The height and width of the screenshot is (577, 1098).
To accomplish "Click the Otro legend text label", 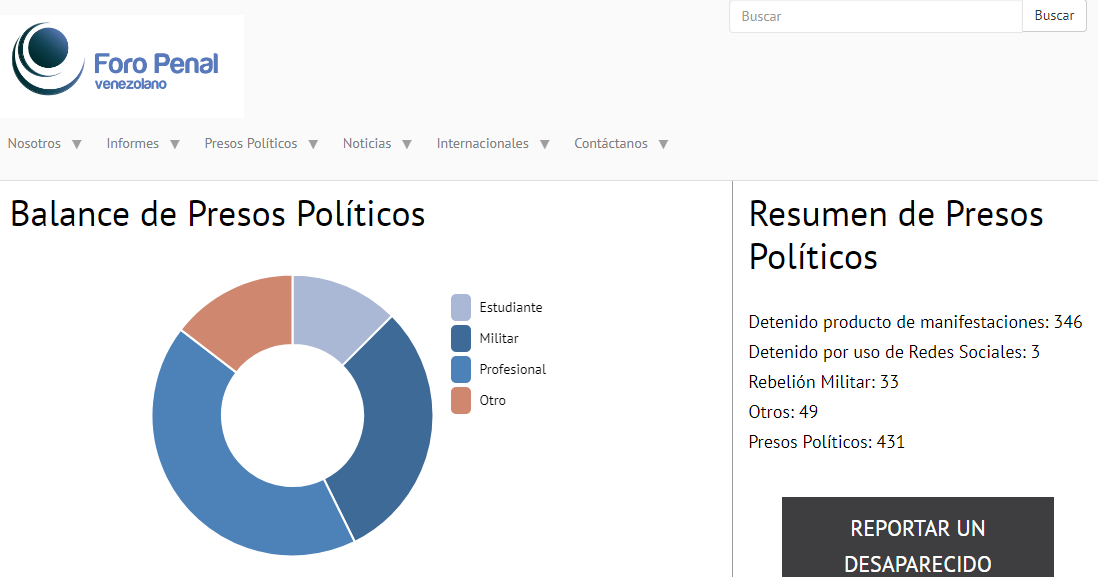I will pyautogui.click(x=492, y=400).
